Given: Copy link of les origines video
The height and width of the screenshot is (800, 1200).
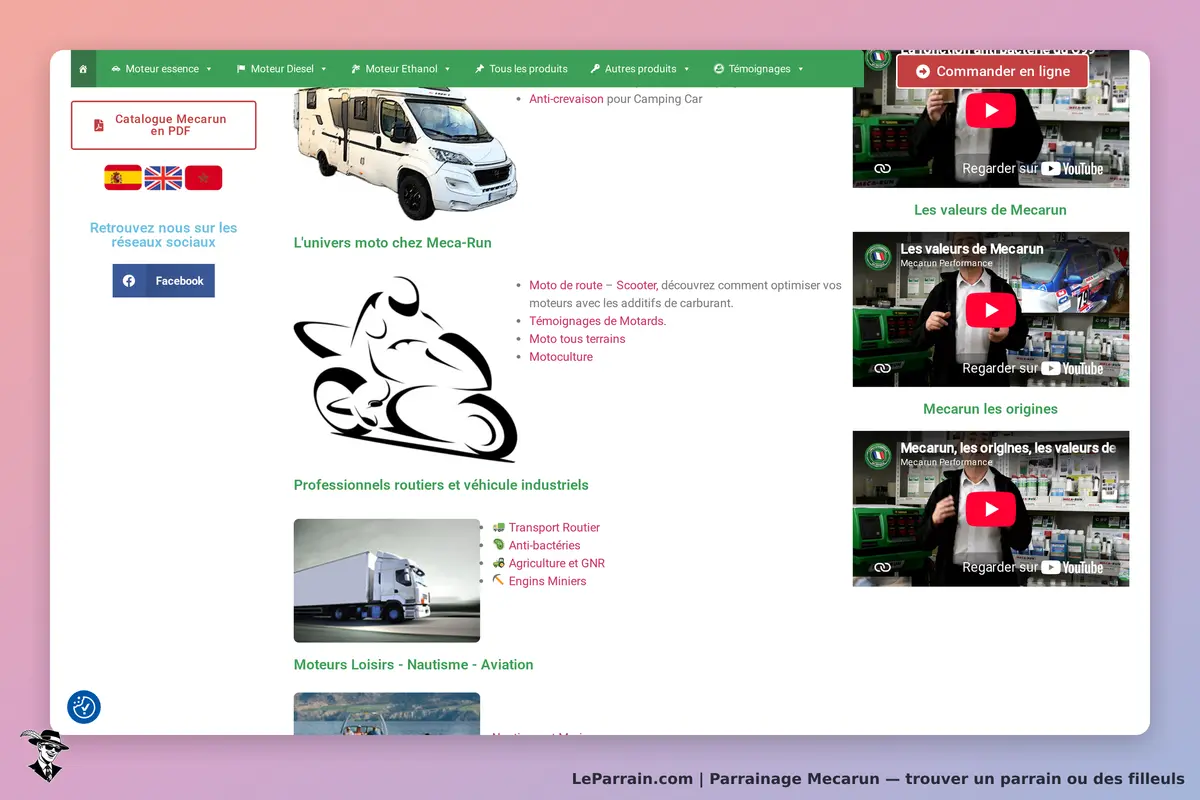Looking at the screenshot, I should (882, 567).
